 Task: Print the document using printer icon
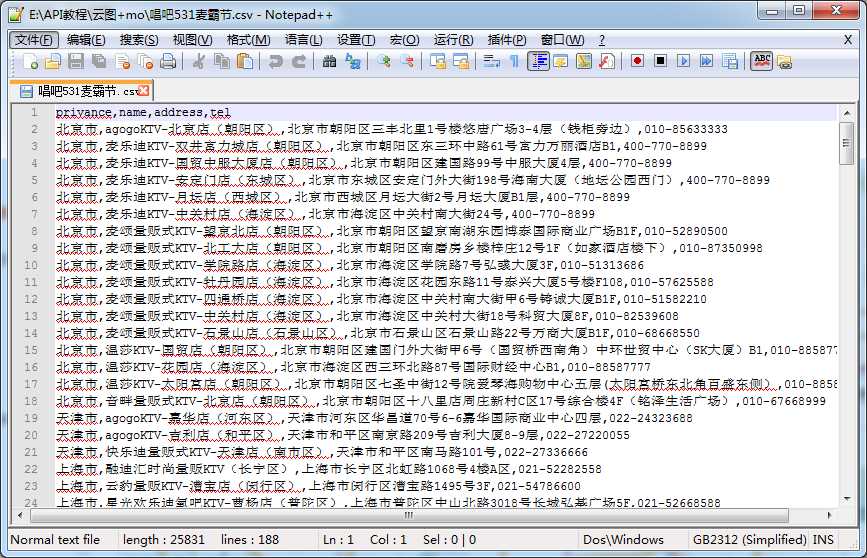tap(168, 61)
